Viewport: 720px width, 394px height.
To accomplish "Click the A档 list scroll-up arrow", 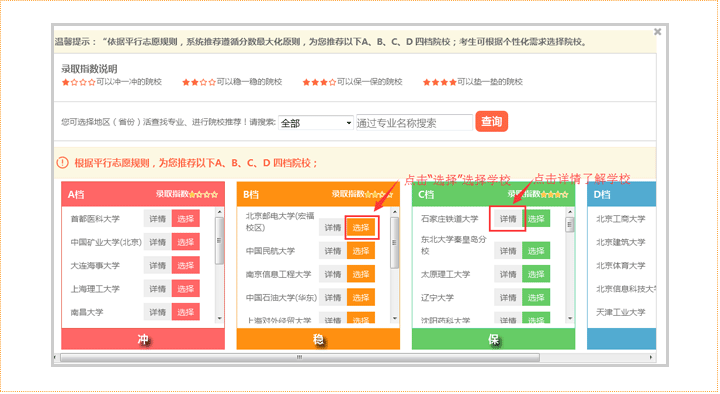I will coord(219,212).
